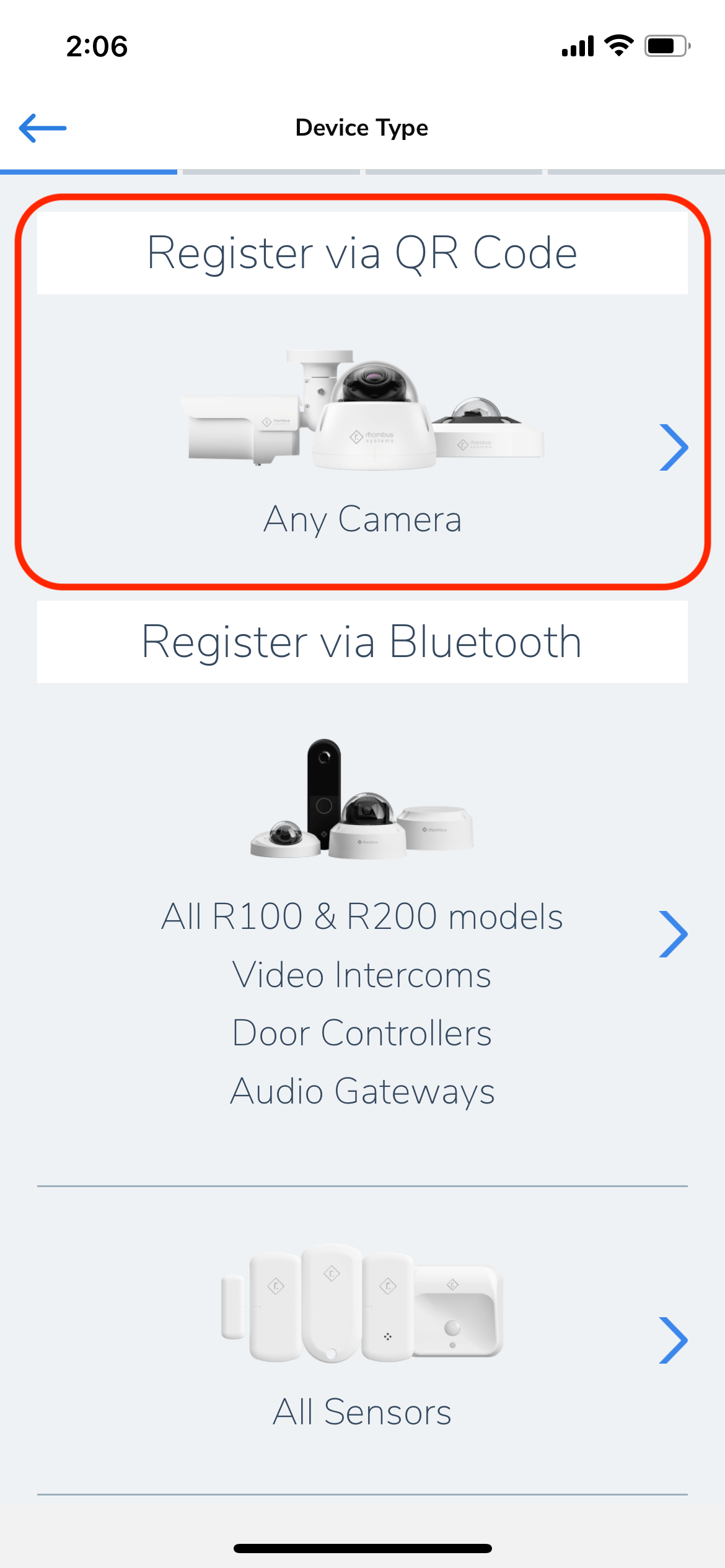Open Any Camera chevron arrow
This screenshot has width=725, height=1568.
pyautogui.click(x=674, y=447)
